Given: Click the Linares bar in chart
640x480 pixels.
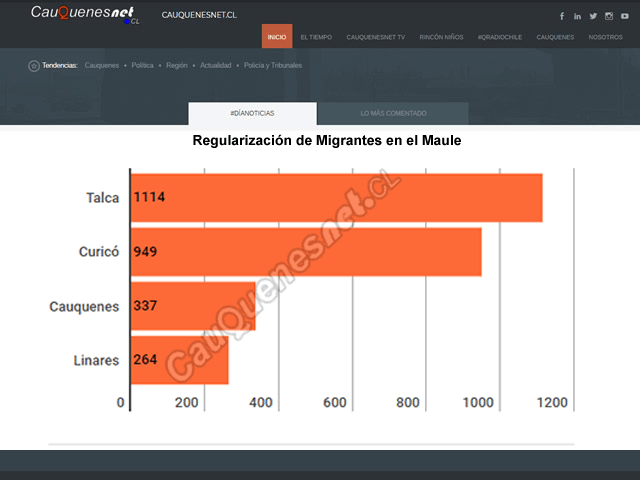Looking at the screenshot, I should click(x=180, y=360).
